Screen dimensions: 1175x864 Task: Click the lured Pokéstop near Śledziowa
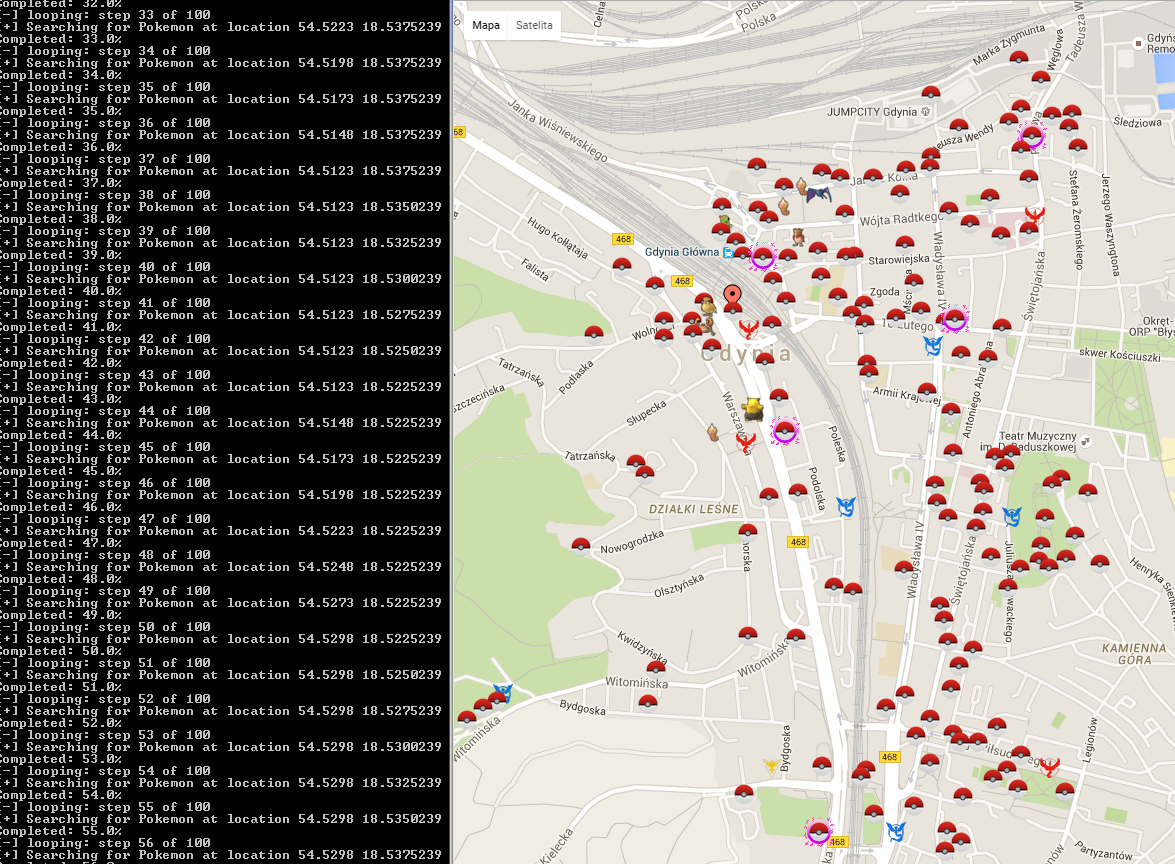(x=1032, y=136)
